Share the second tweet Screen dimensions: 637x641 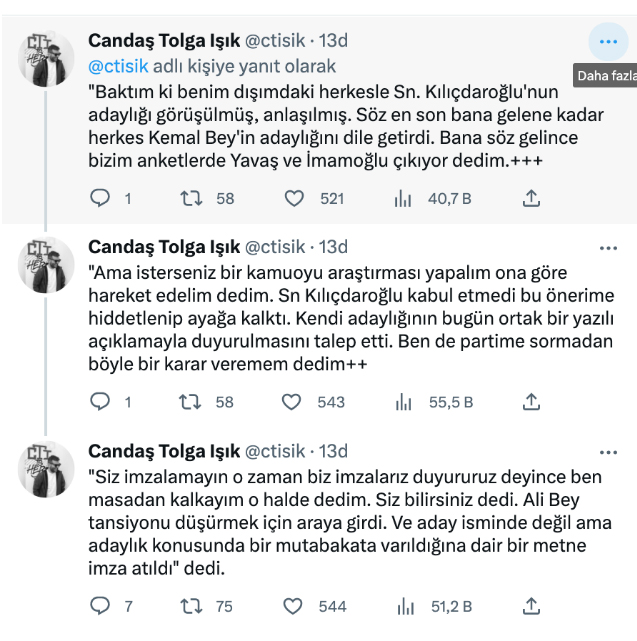pos(532,402)
